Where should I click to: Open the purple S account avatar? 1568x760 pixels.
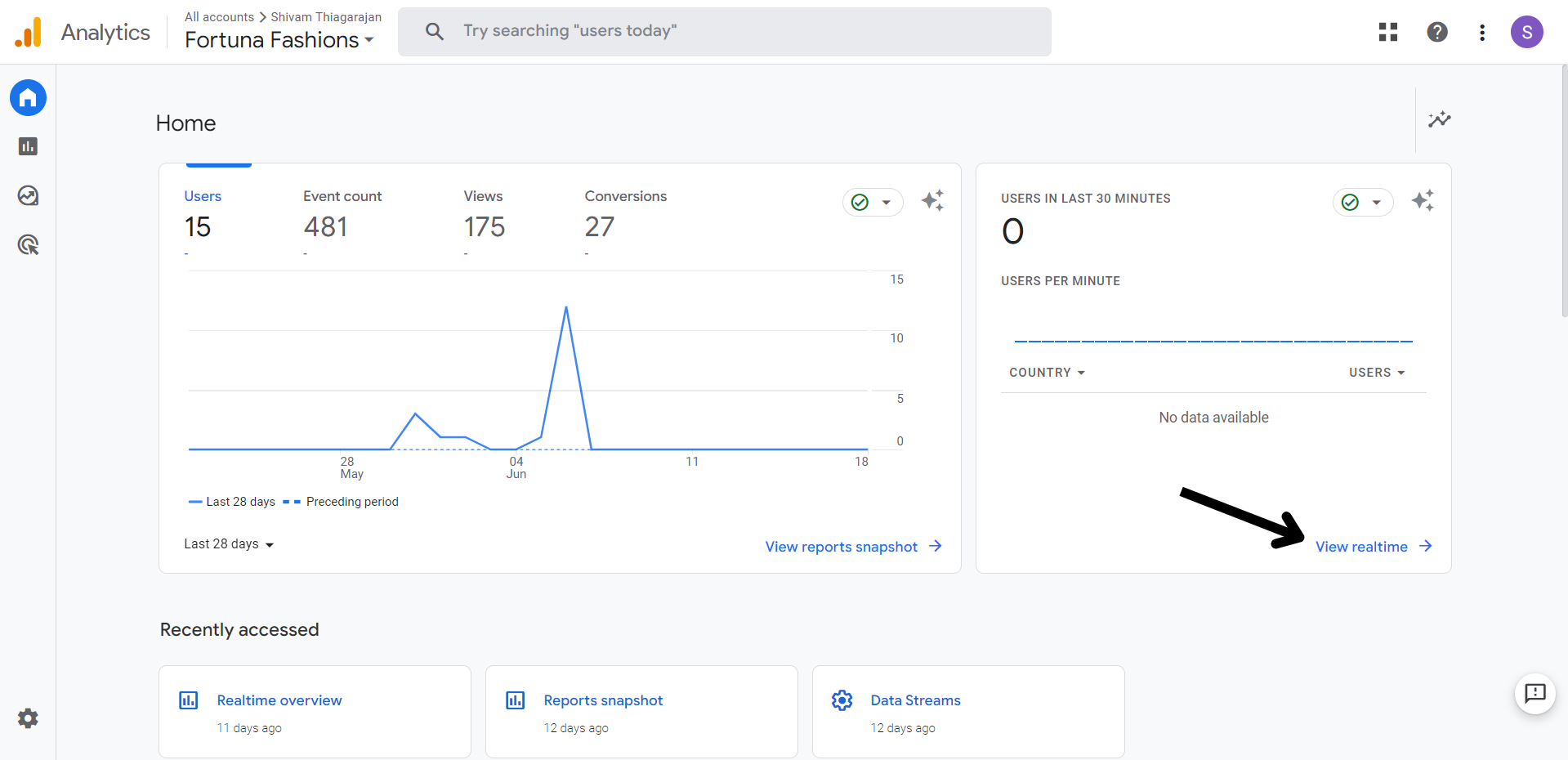[1526, 32]
